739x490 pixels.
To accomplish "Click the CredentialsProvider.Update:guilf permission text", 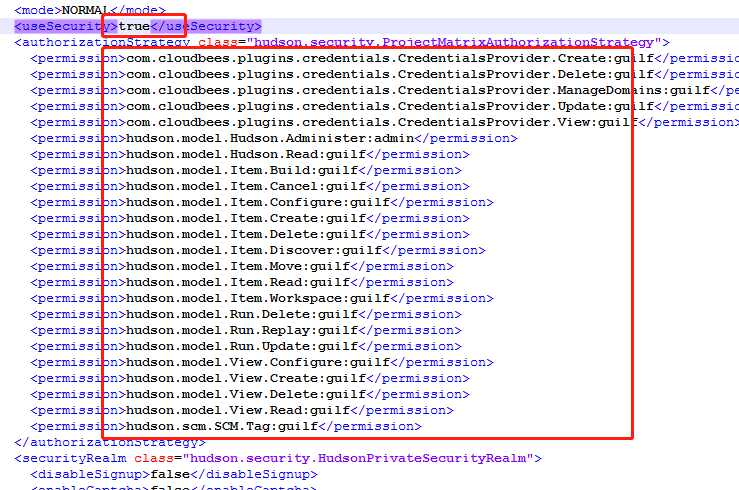I will [x=390, y=106].
